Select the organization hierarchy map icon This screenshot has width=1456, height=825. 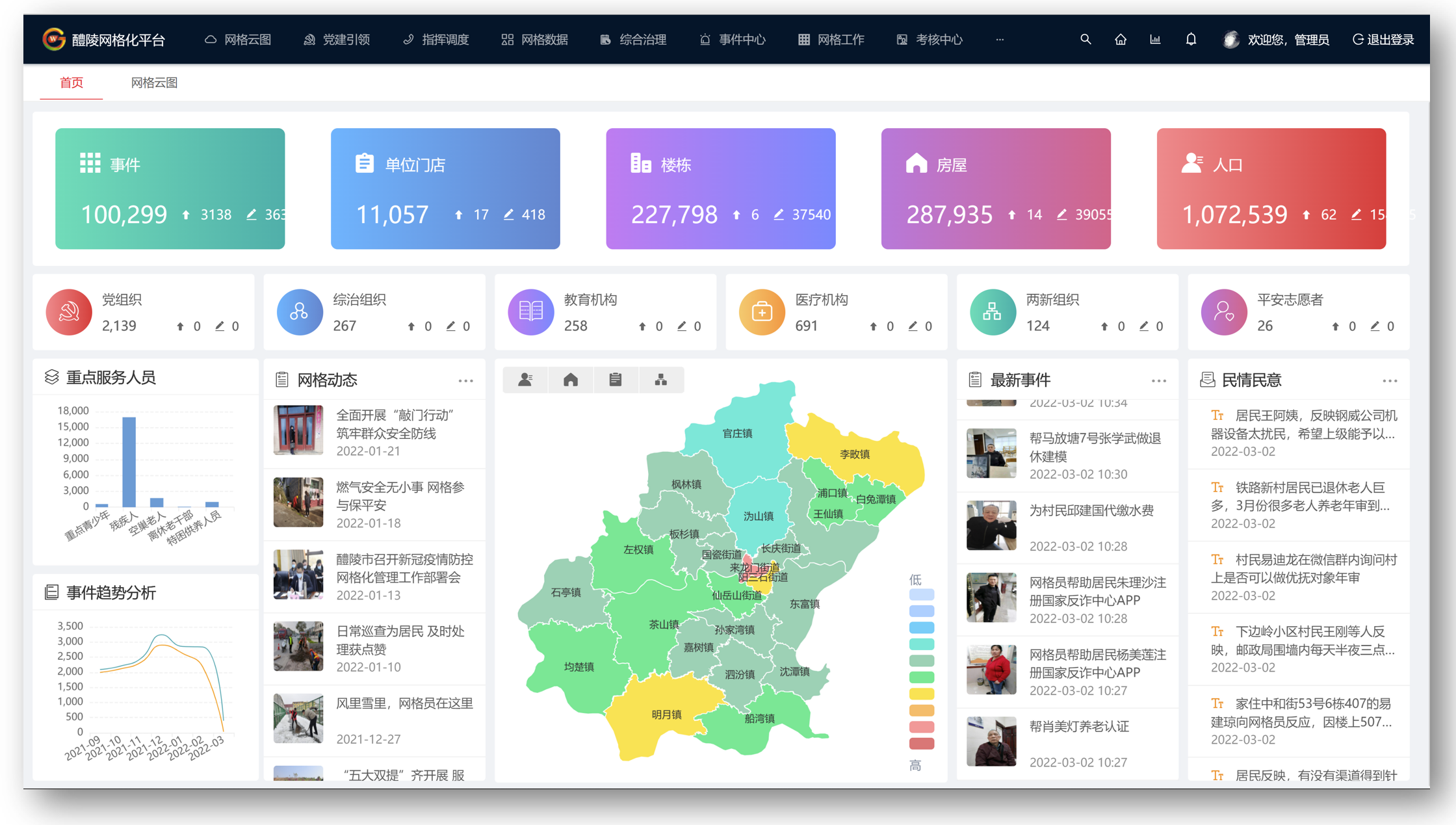pyautogui.click(x=661, y=380)
